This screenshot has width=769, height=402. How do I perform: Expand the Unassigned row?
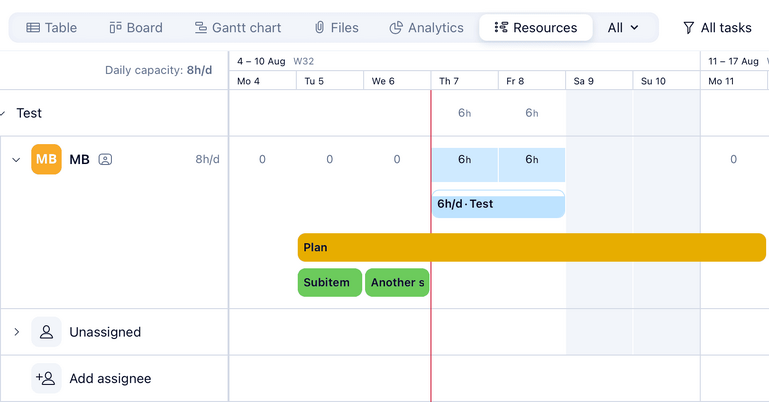(16, 332)
